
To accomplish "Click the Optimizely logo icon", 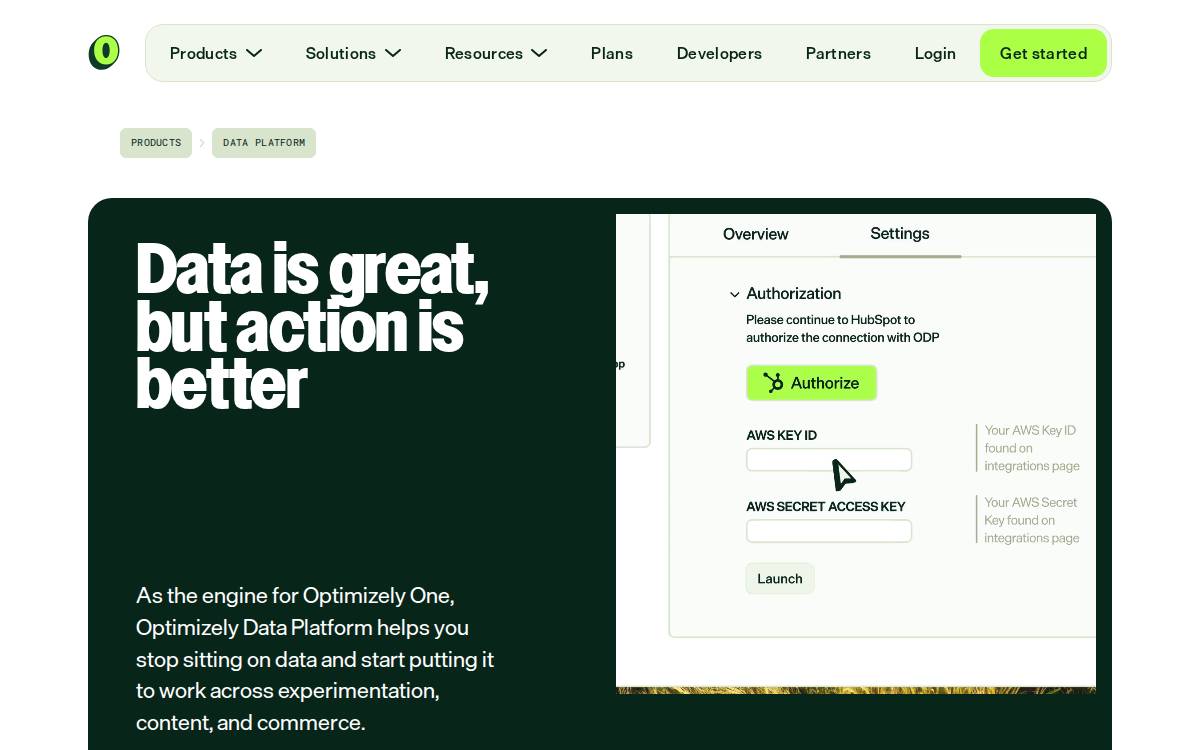I will 104,53.
